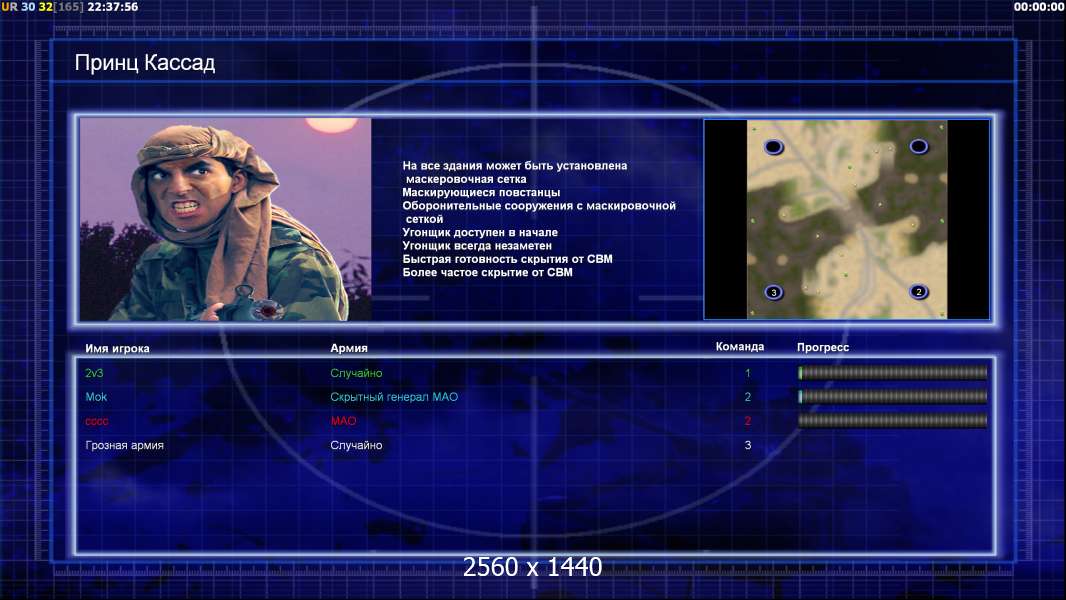
Task: Click the 'Прогресс' column header
Action: pyautogui.click(x=823, y=347)
